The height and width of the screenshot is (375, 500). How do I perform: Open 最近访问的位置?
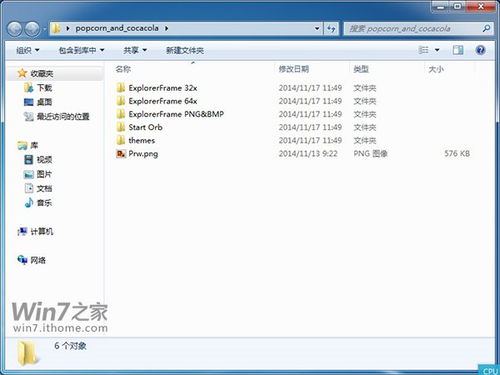(x=63, y=116)
